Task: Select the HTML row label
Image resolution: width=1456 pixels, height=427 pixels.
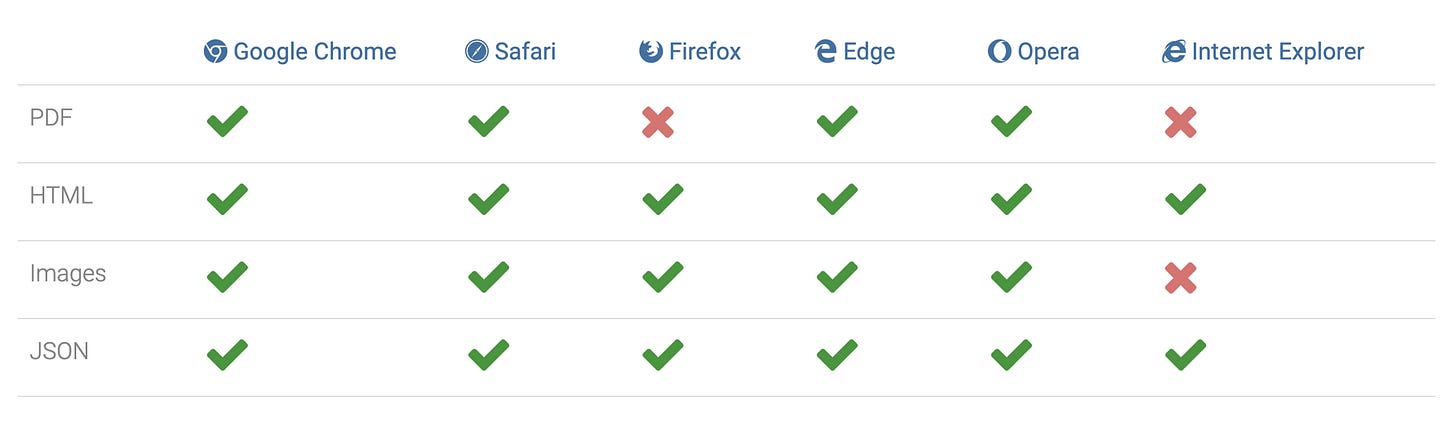Action: tap(61, 196)
